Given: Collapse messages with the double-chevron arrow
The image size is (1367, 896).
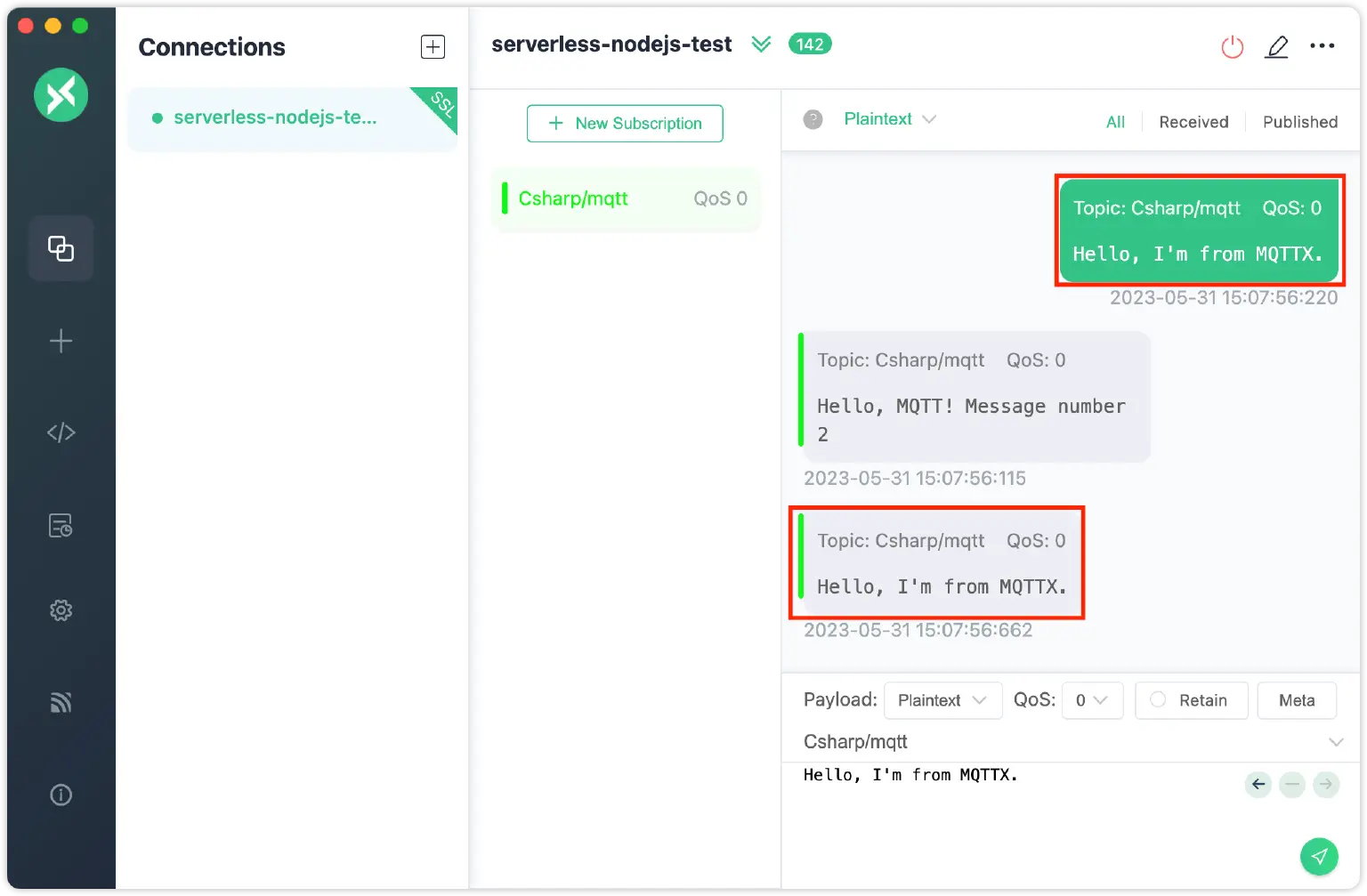Looking at the screenshot, I should pyautogui.click(x=761, y=44).
